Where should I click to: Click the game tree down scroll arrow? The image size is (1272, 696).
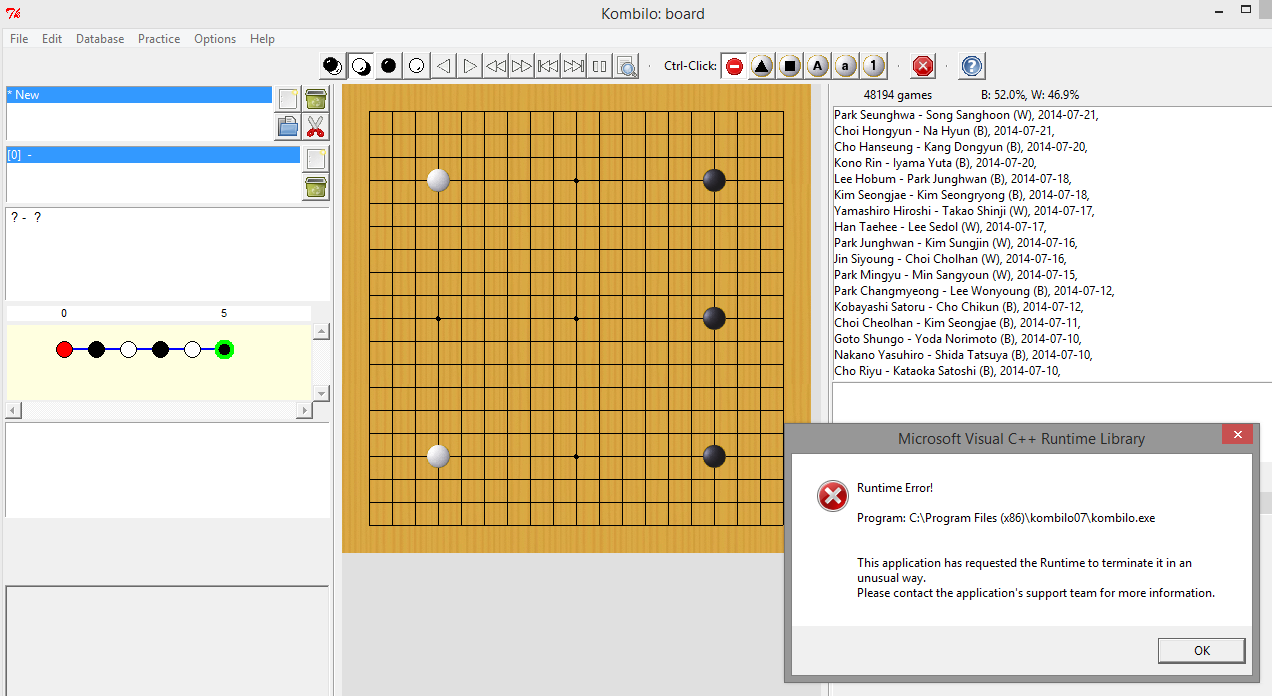pyautogui.click(x=321, y=393)
